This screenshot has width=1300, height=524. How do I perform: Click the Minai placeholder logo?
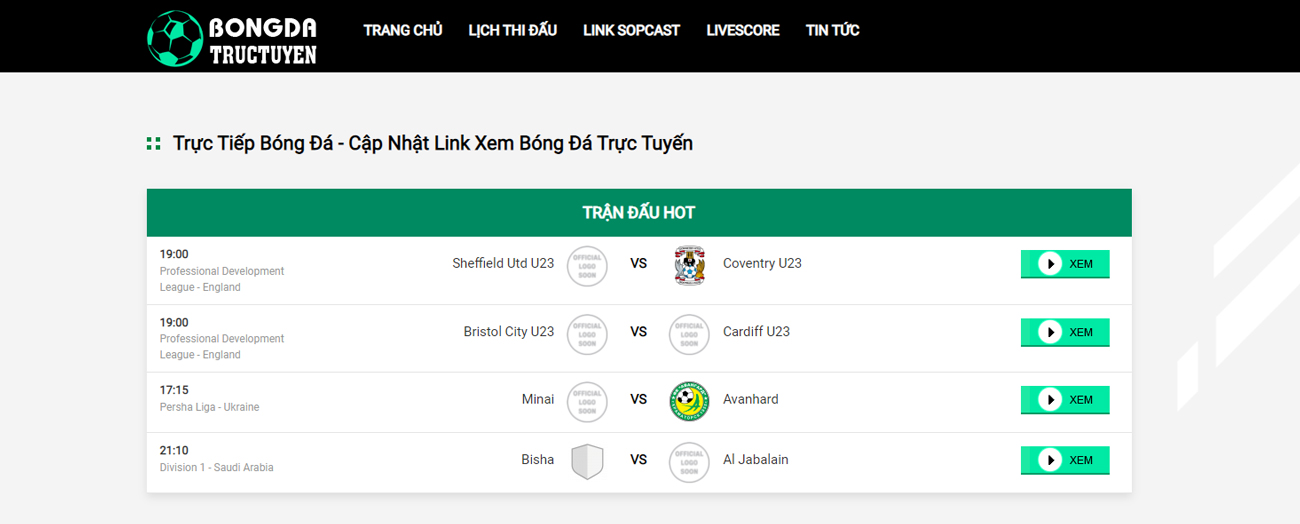tap(587, 400)
